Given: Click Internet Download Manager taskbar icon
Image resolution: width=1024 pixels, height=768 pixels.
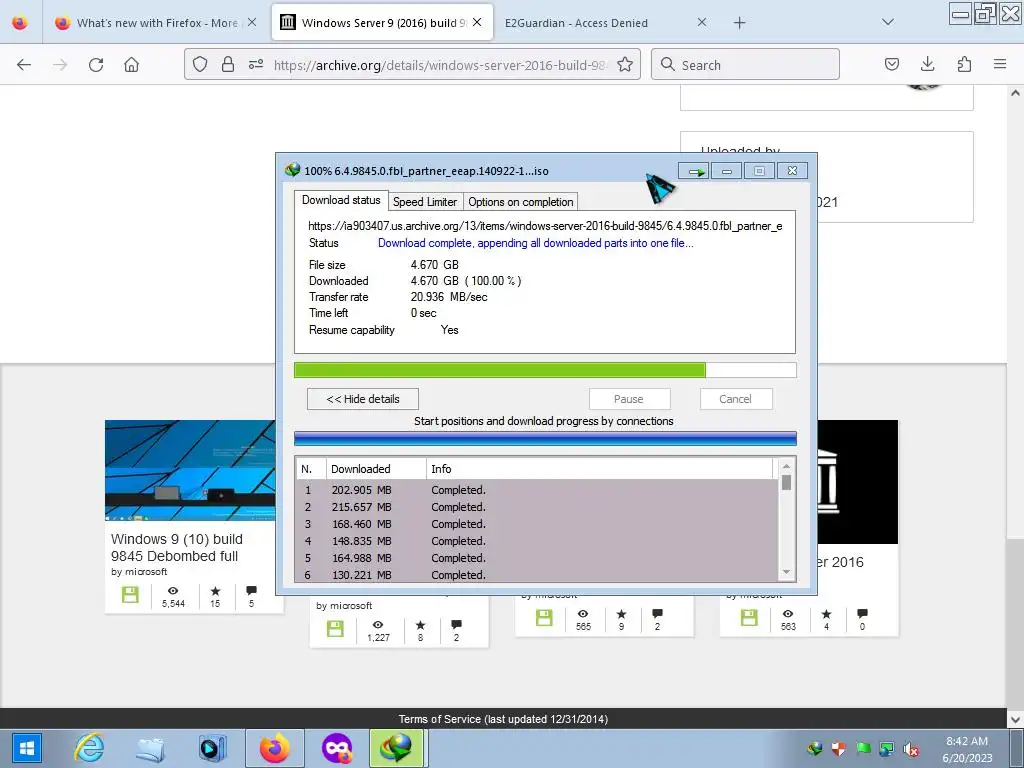Looking at the screenshot, I should pos(396,748).
